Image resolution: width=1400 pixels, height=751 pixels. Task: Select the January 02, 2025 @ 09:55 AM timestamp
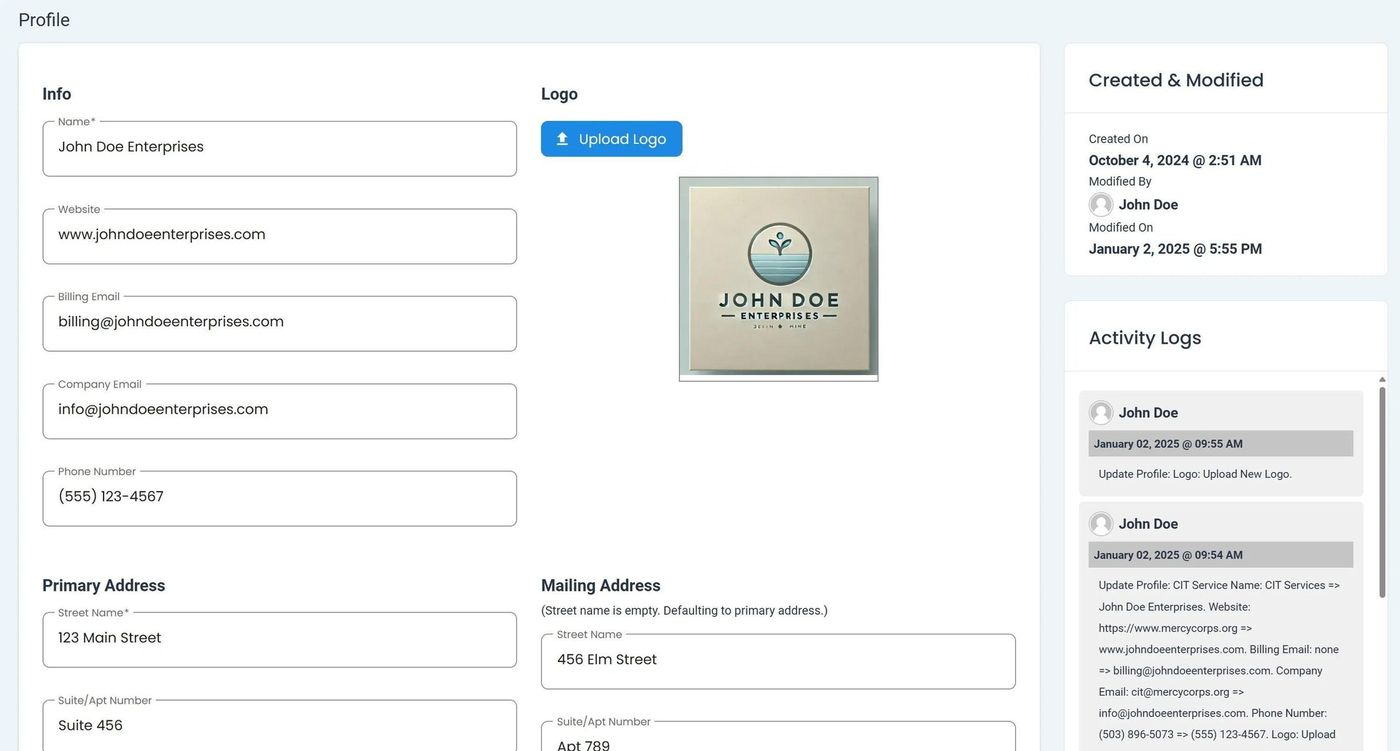coord(1168,444)
